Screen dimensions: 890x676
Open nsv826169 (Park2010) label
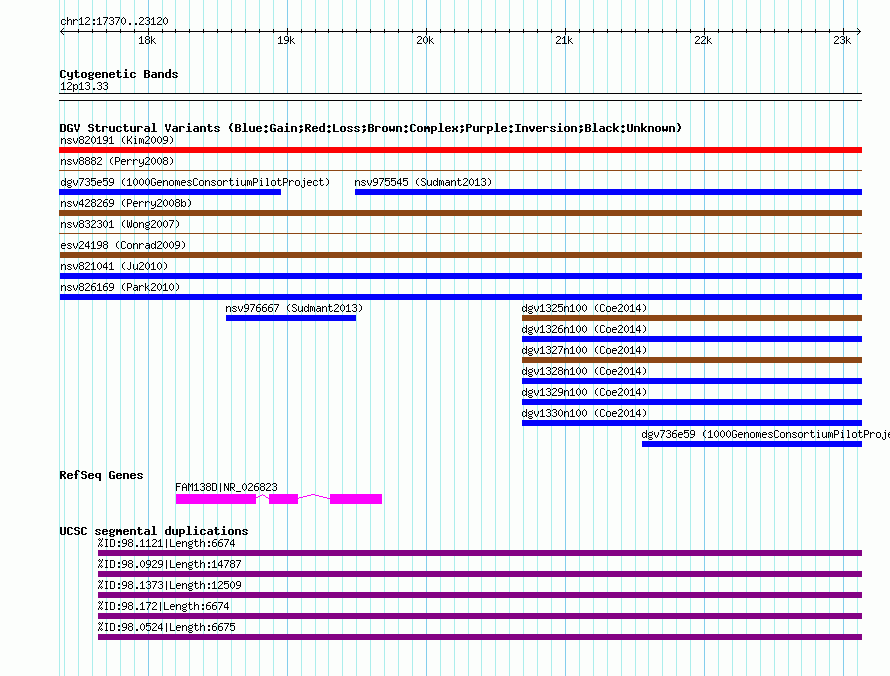[x=120, y=287]
